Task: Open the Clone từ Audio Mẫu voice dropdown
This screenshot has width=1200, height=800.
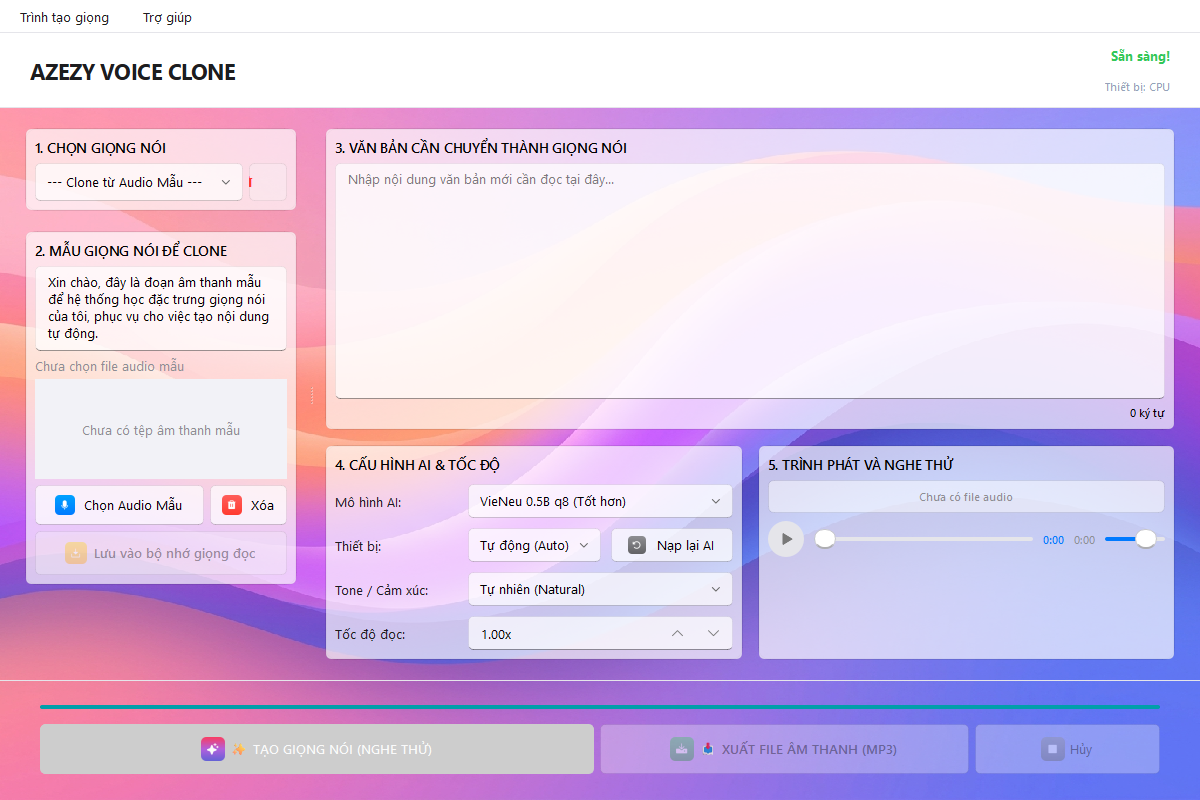Action: click(139, 182)
